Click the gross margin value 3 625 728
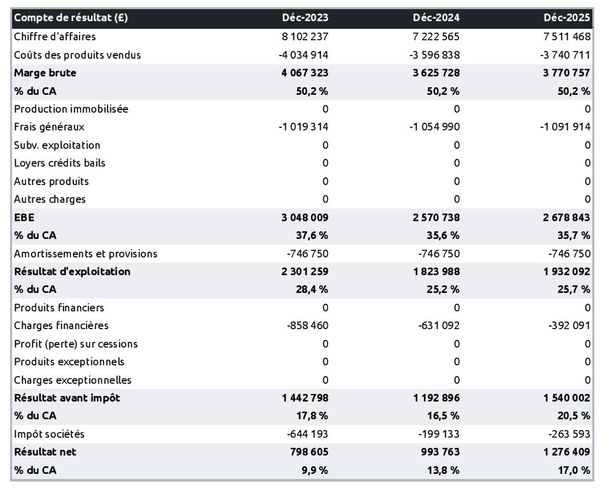 [x=430, y=73]
